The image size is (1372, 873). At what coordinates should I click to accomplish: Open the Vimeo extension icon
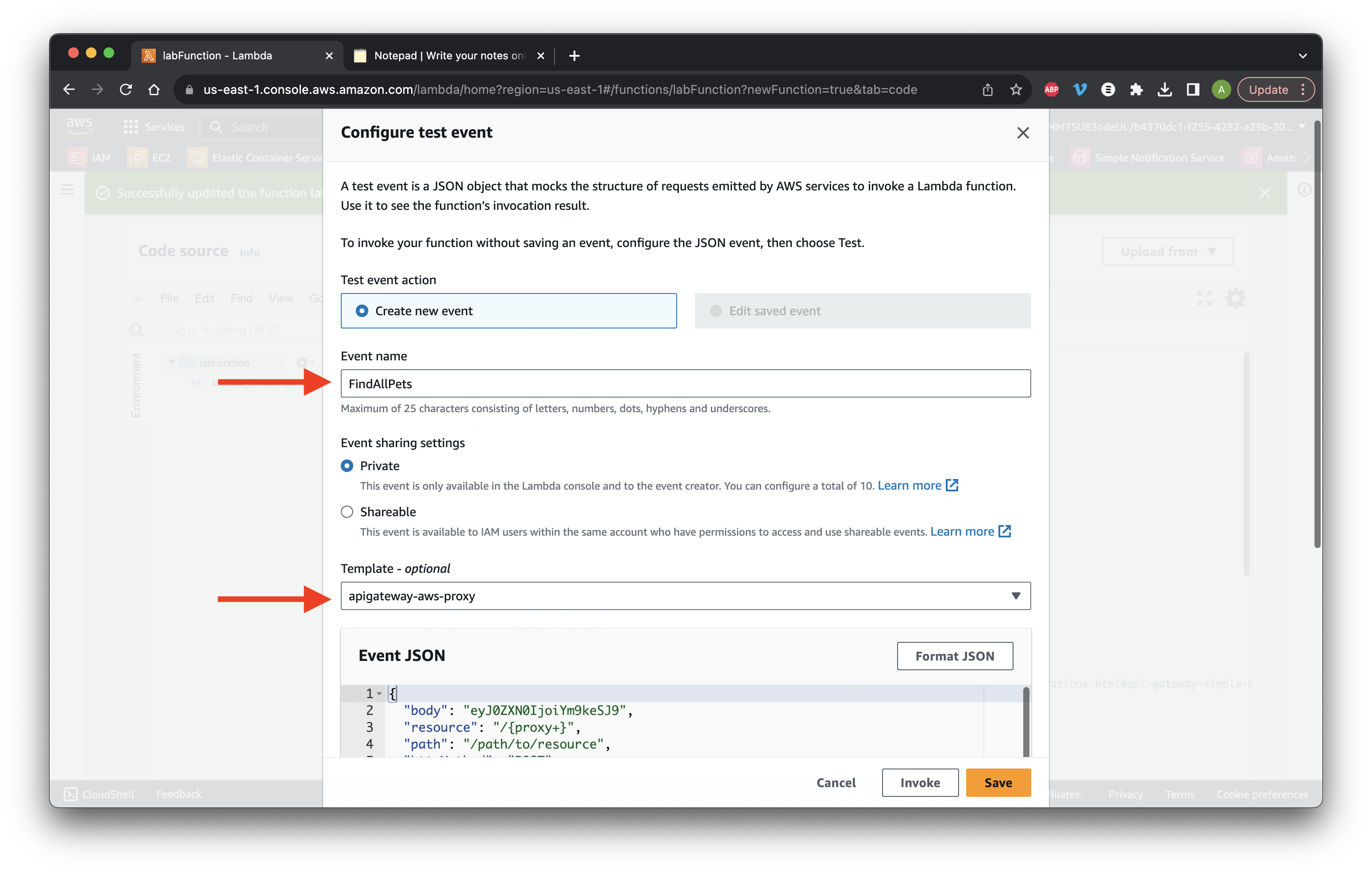[1080, 89]
